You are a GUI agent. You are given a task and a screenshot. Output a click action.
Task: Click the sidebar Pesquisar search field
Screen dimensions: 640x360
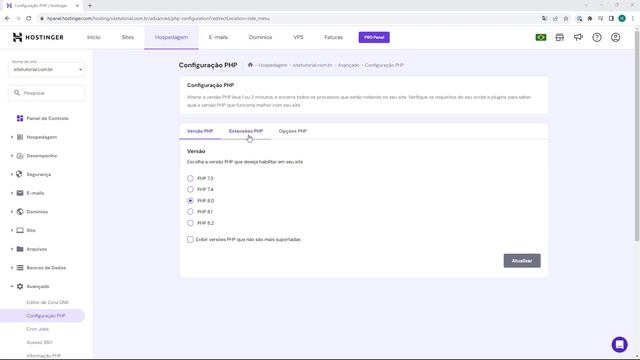point(47,93)
